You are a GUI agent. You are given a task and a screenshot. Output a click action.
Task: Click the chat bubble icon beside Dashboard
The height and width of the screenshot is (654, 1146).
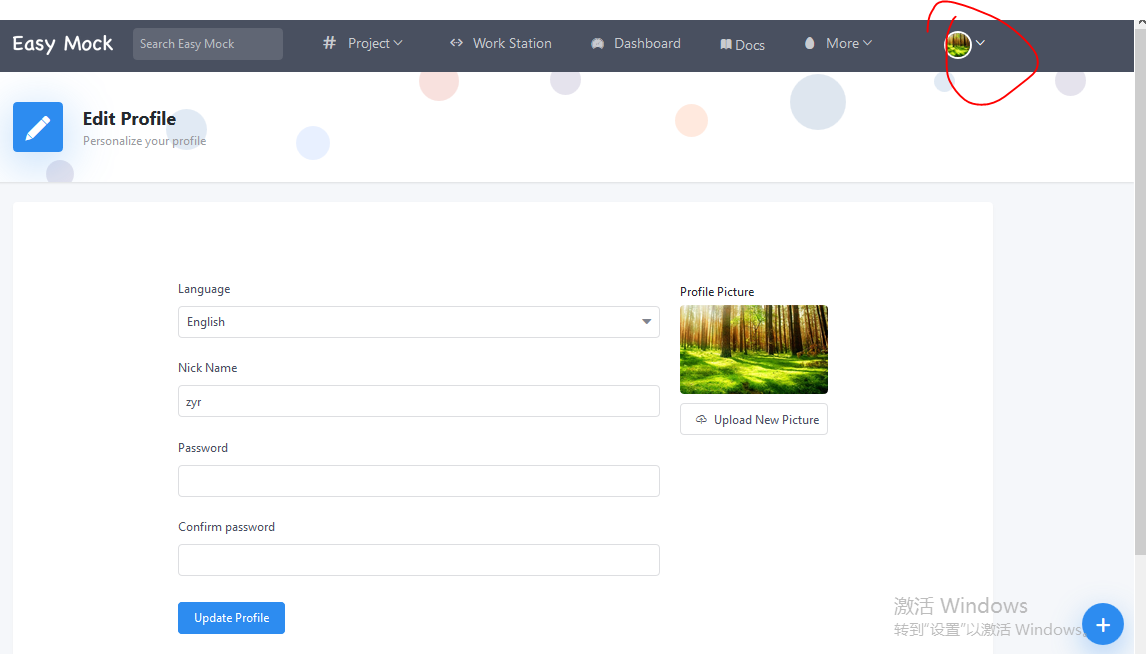[598, 42]
